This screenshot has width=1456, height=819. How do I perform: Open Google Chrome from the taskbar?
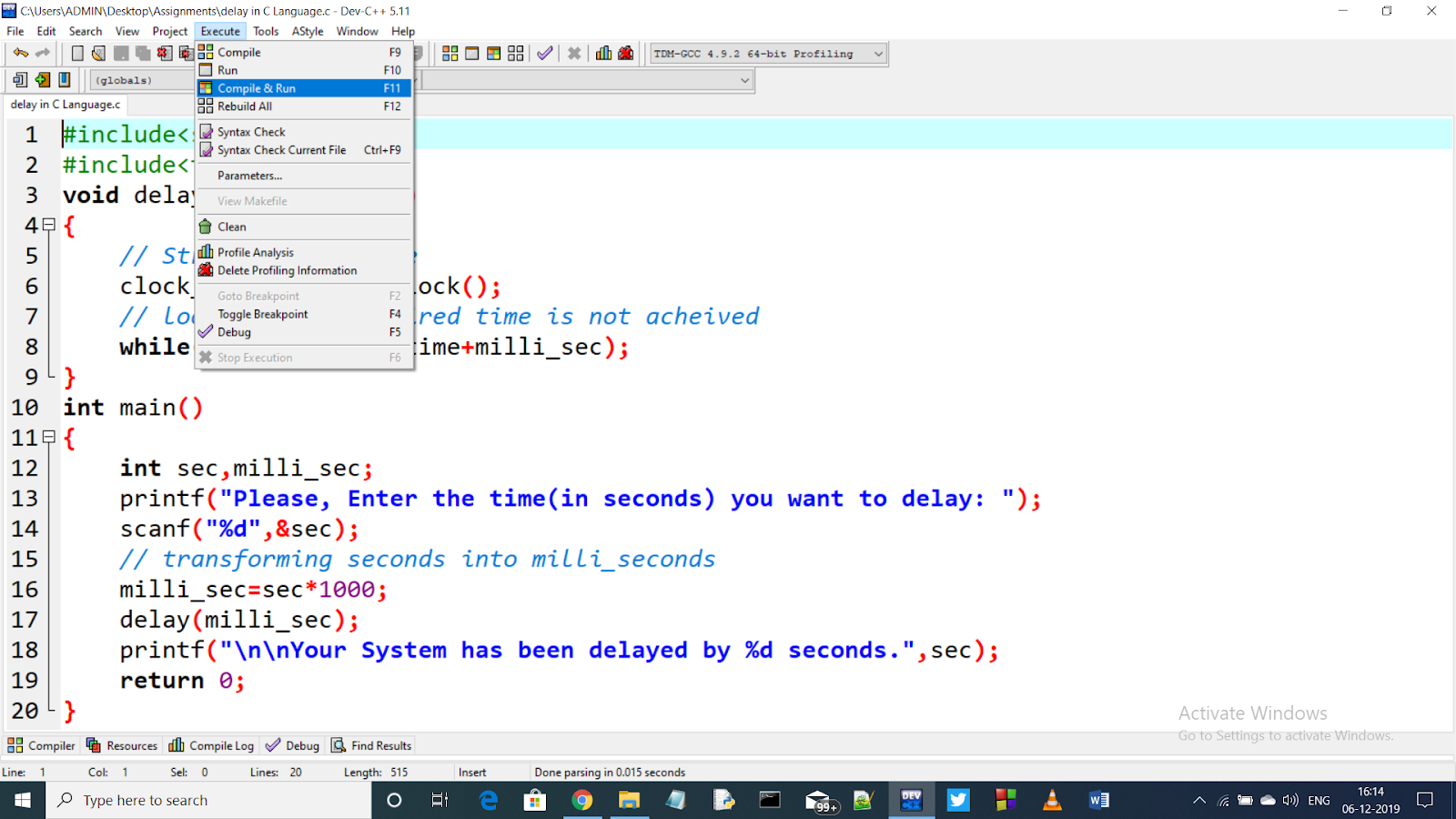tap(582, 800)
